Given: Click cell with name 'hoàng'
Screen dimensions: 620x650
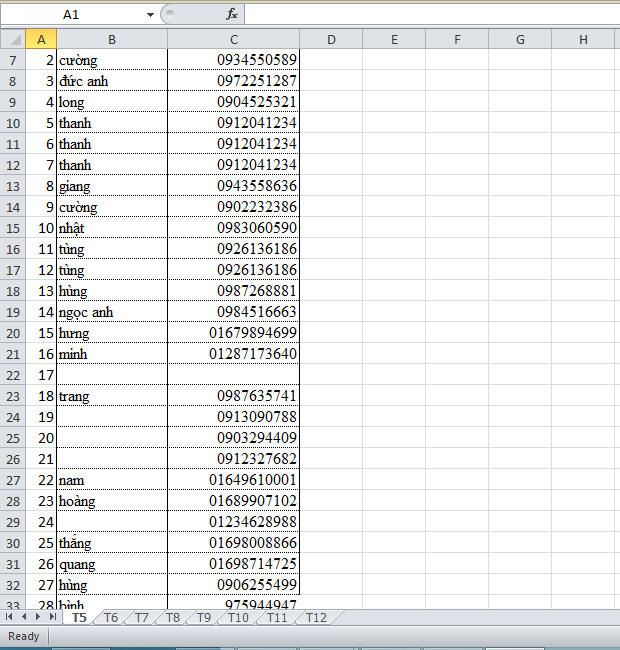Looking at the screenshot, I should pos(112,501).
